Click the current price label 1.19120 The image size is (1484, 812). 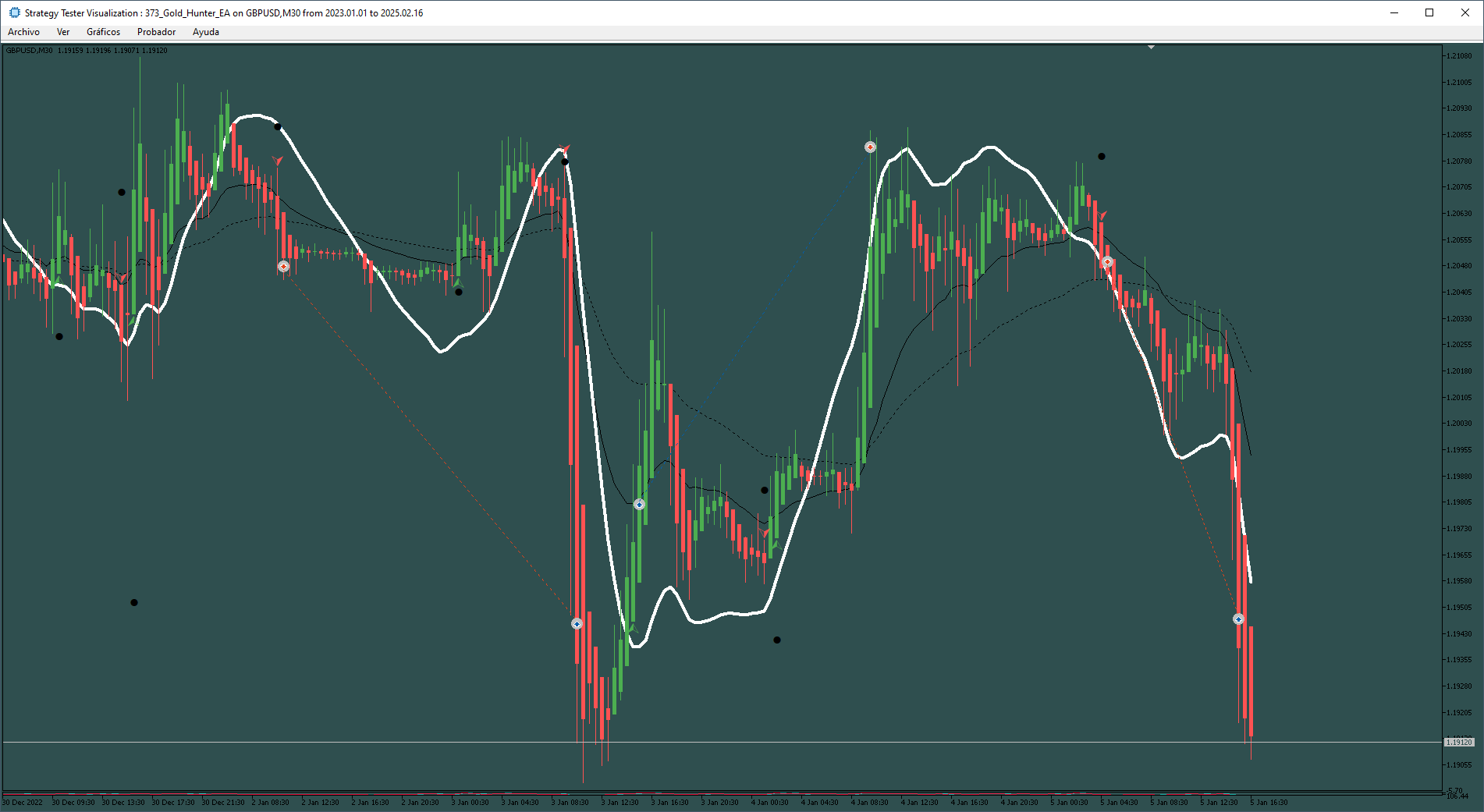coord(1459,743)
